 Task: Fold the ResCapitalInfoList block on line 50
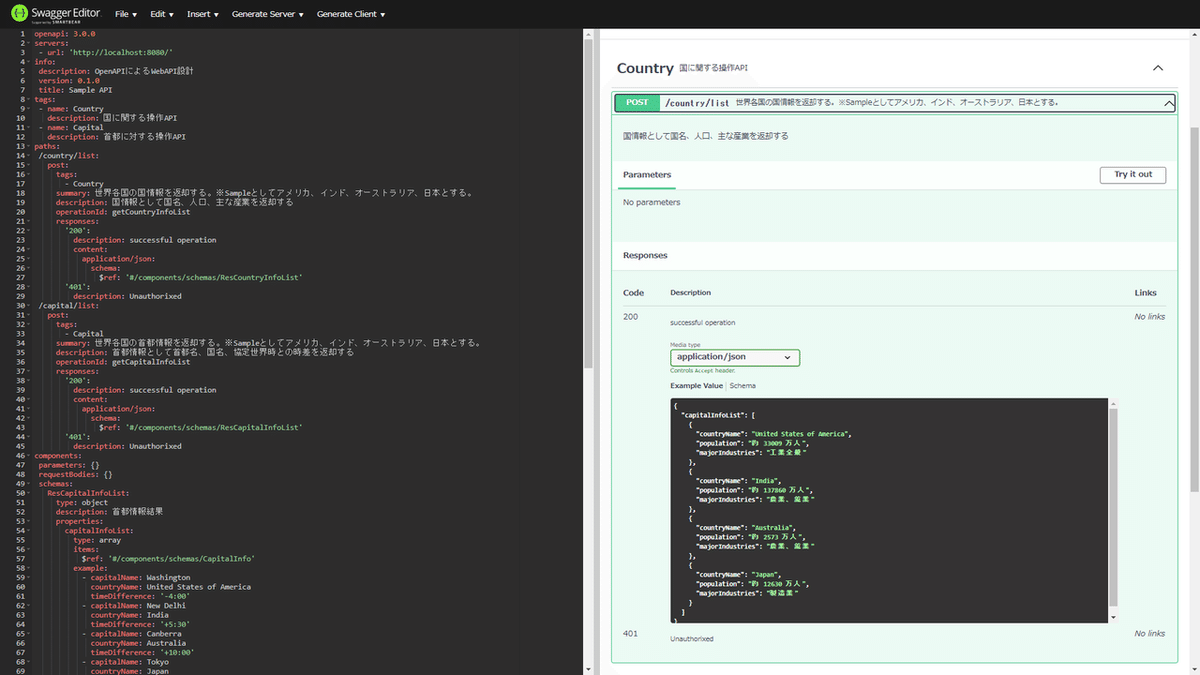(x=28, y=493)
